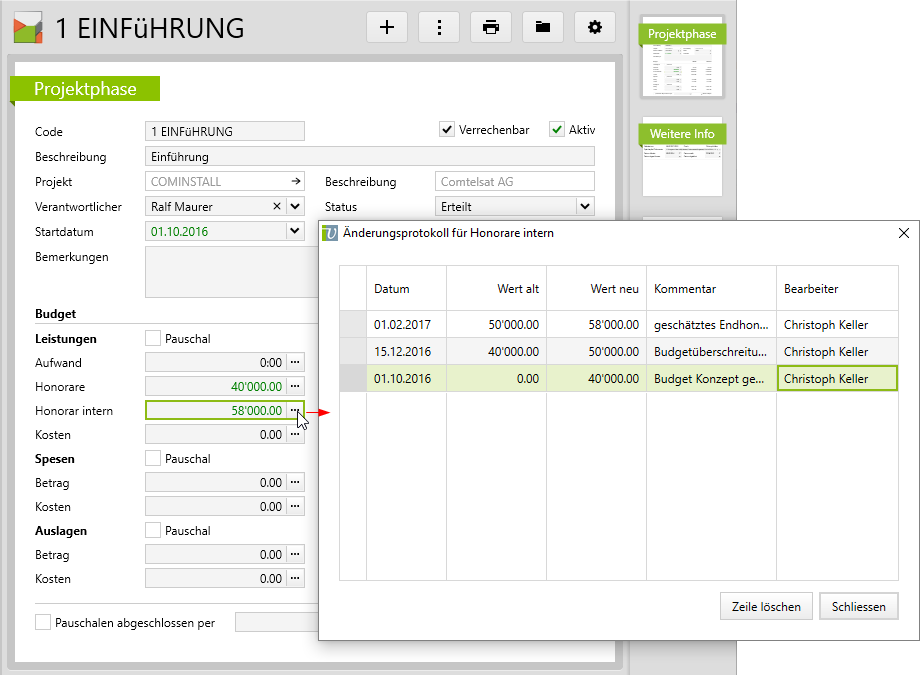The height and width of the screenshot is (675, 920).
Task: Open the three-dot more options menu
Action: 439,27
